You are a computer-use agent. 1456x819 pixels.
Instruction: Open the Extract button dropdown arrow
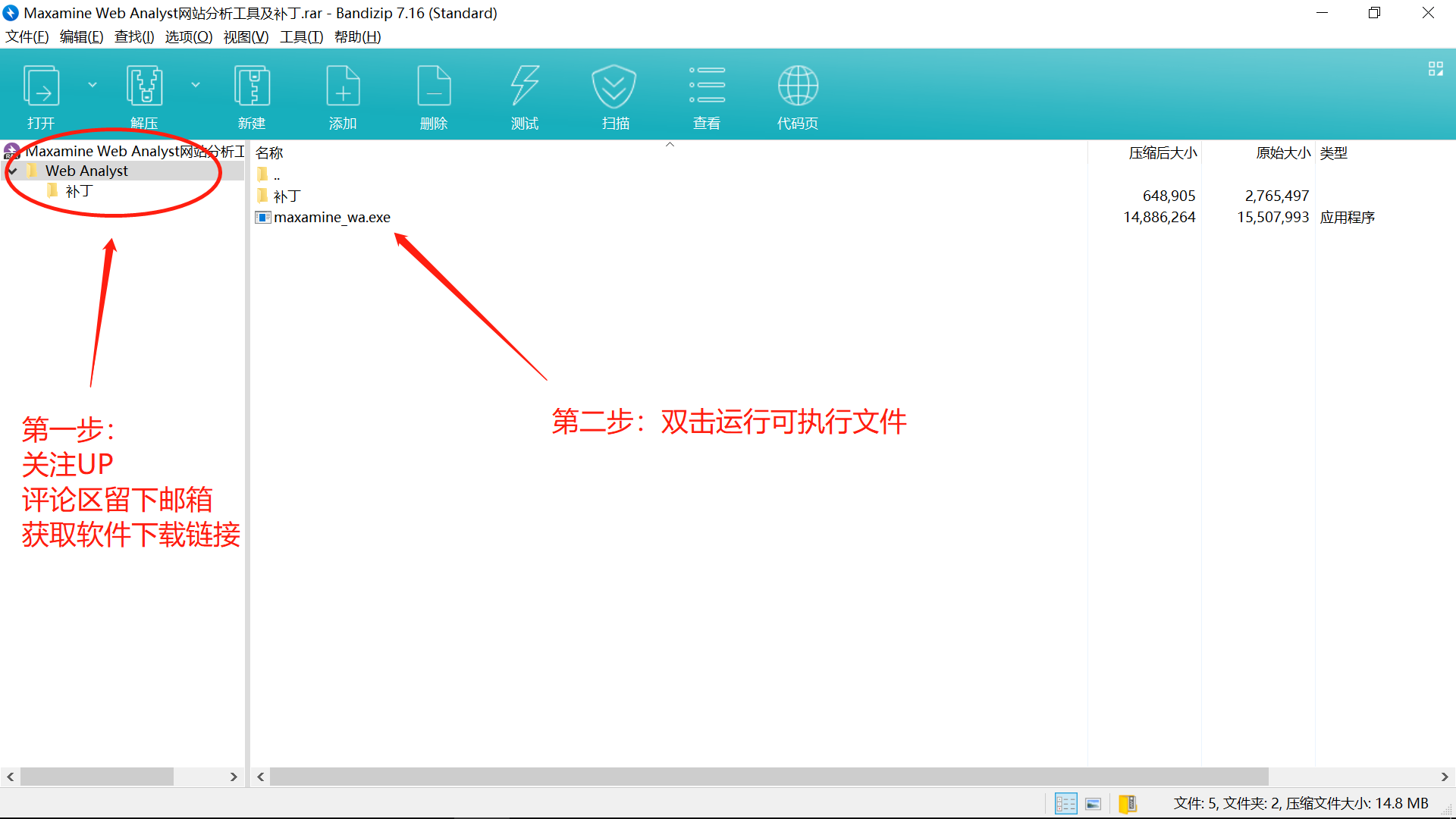point(196,85)
